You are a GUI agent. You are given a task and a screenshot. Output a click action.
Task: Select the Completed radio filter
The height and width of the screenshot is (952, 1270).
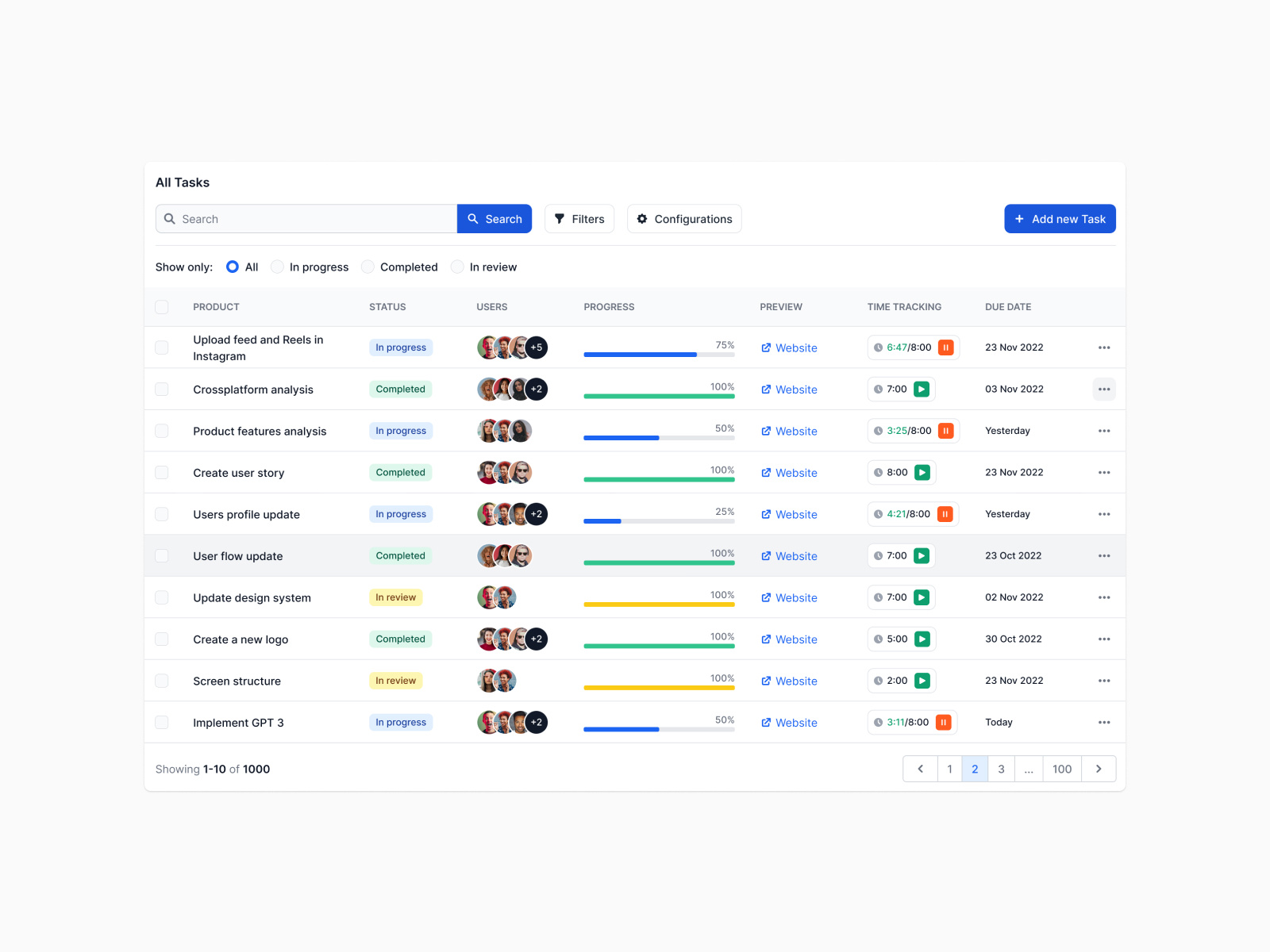click(368, 267)
